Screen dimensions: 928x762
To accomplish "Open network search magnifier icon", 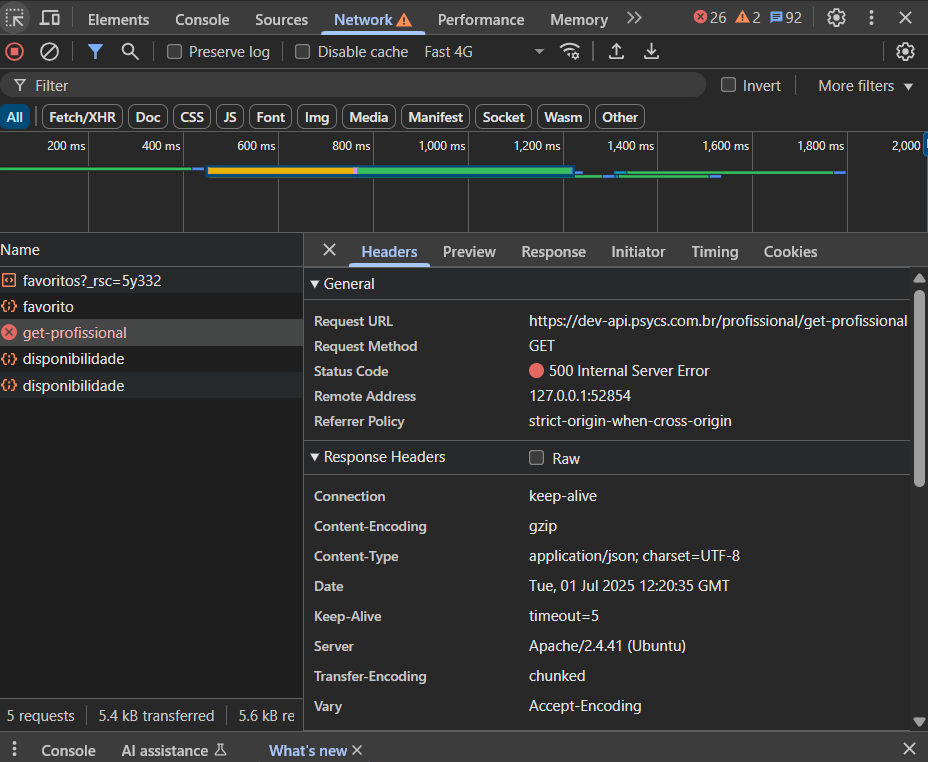I will click(129, 52).
